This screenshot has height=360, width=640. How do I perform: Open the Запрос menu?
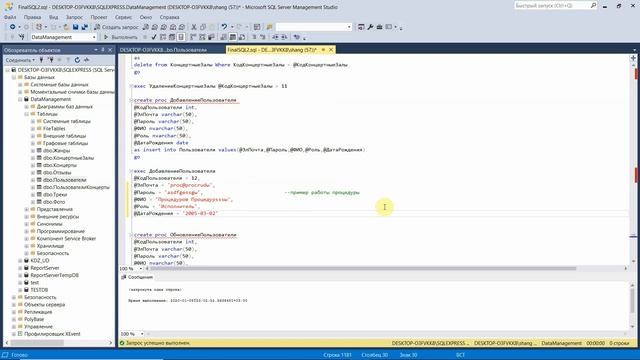tap(74, 17)
